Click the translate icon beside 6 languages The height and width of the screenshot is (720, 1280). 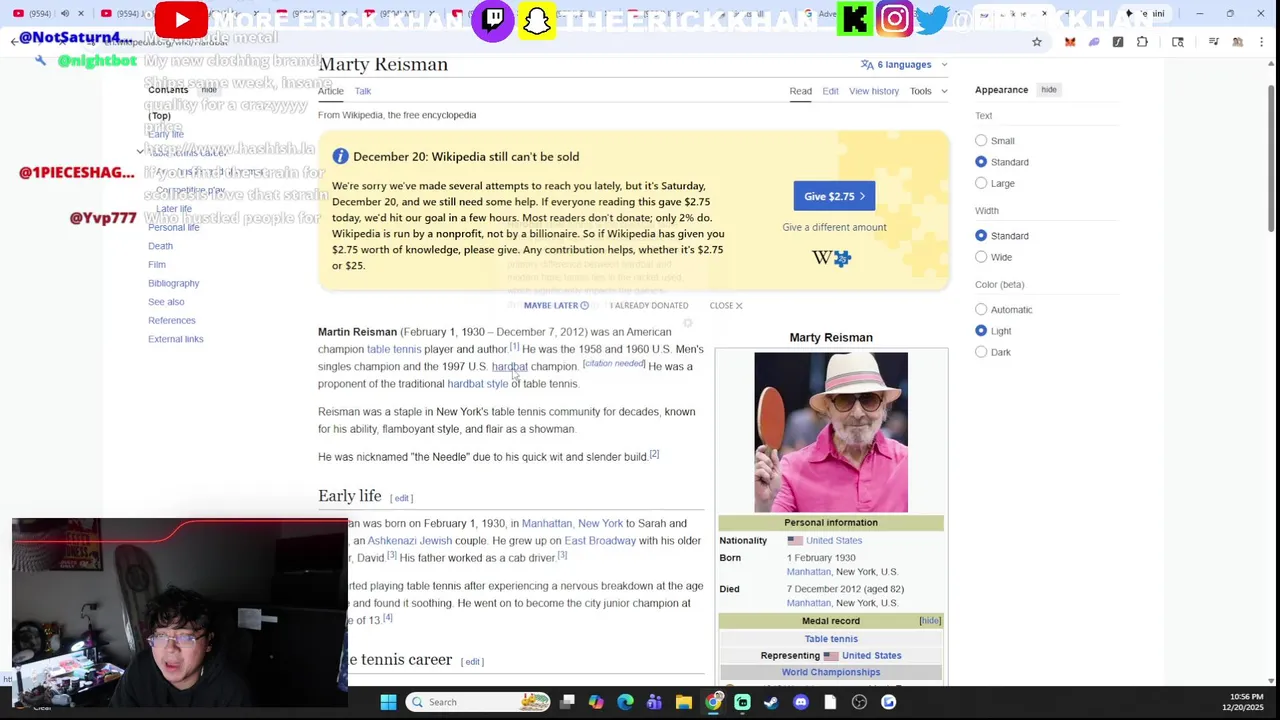[x=867, y=64]
